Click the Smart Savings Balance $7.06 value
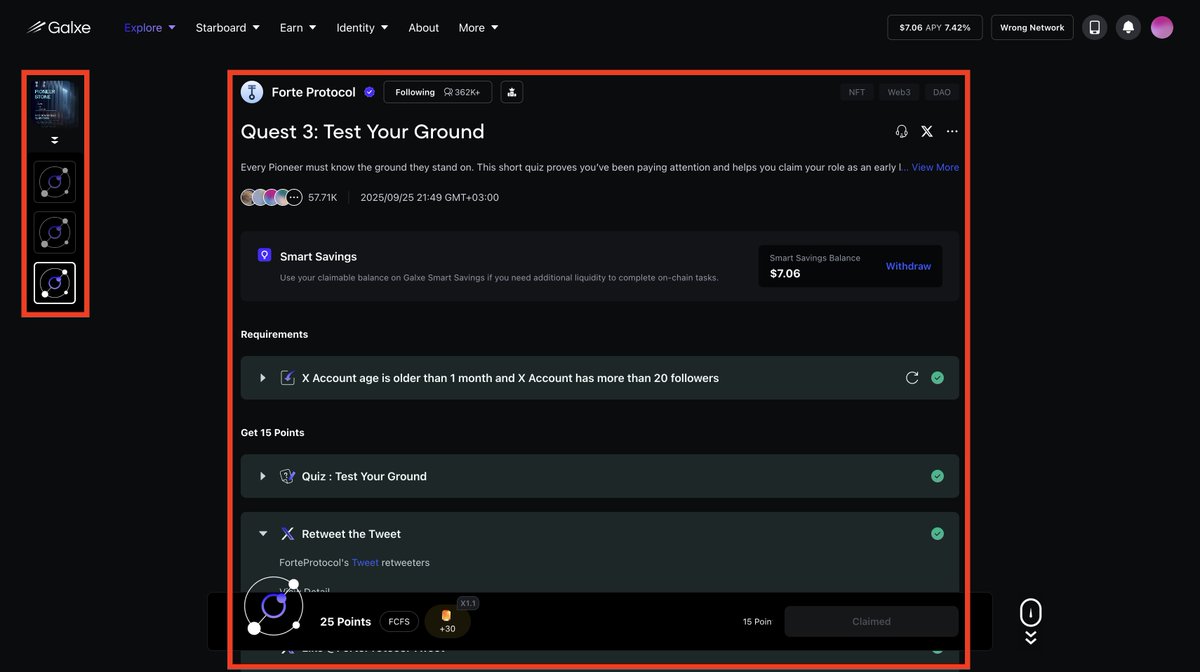 [x=785, y=273]
